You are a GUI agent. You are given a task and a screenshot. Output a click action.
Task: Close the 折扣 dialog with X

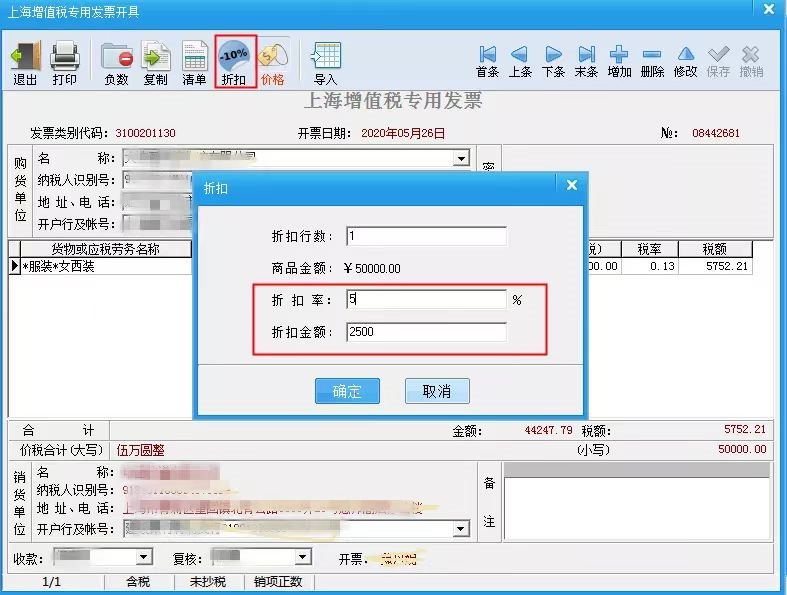point(572,185)
